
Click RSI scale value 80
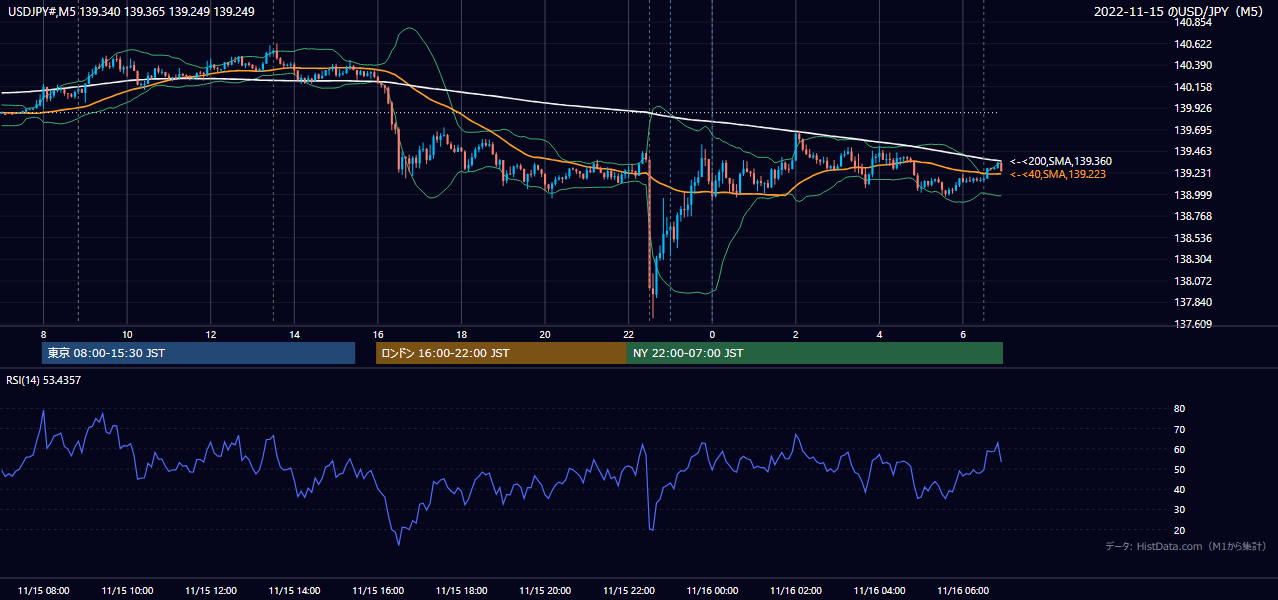coord(1179,409)
